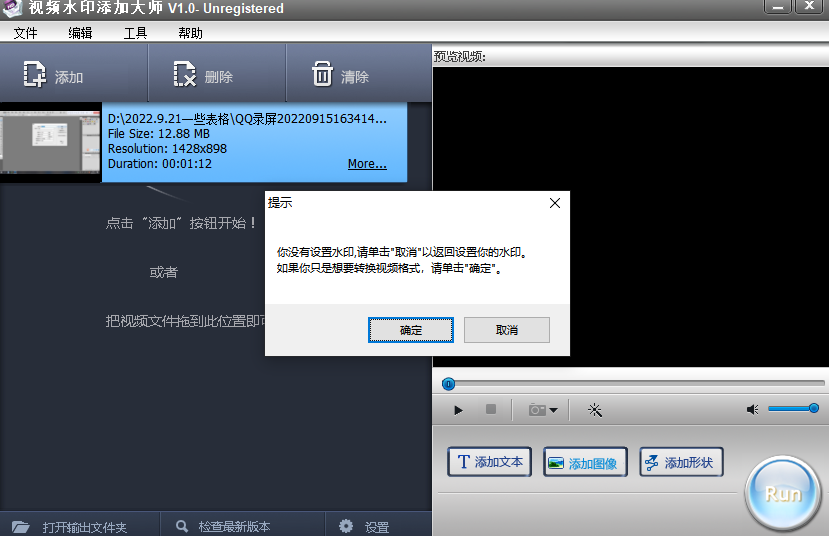Viewport: 829px width, 536px height.
Task: Select the QQ录屏 video thumbnail
Action: click(x=50, y=142)
